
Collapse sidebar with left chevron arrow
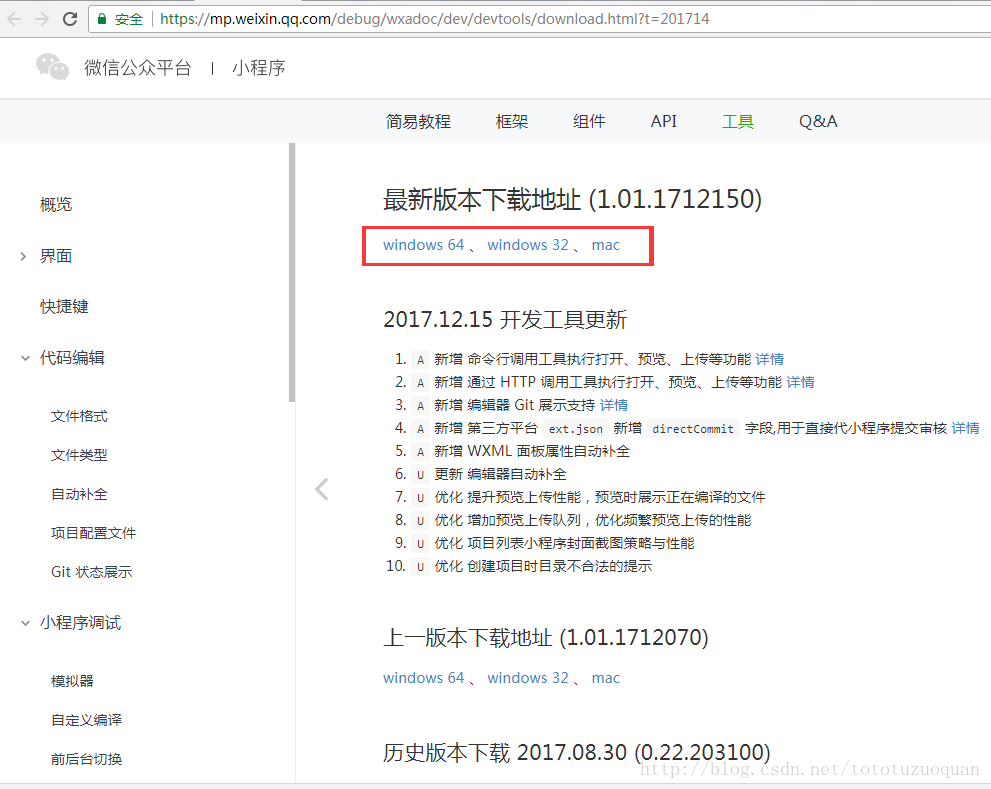[x=322, y=489]
